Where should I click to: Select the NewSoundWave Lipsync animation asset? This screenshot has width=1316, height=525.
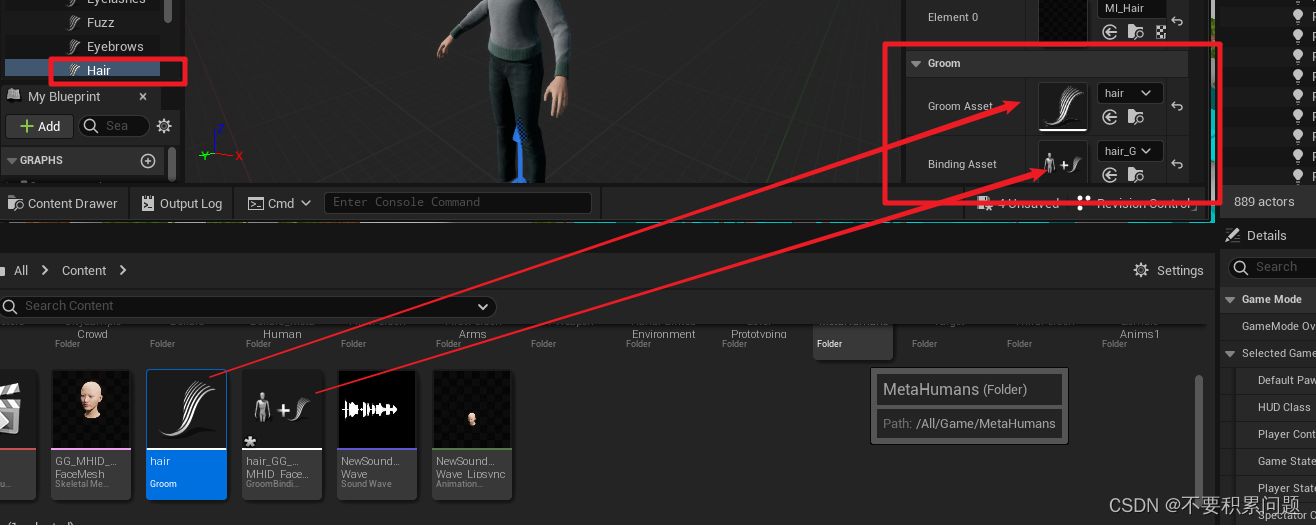coord(472,435)
